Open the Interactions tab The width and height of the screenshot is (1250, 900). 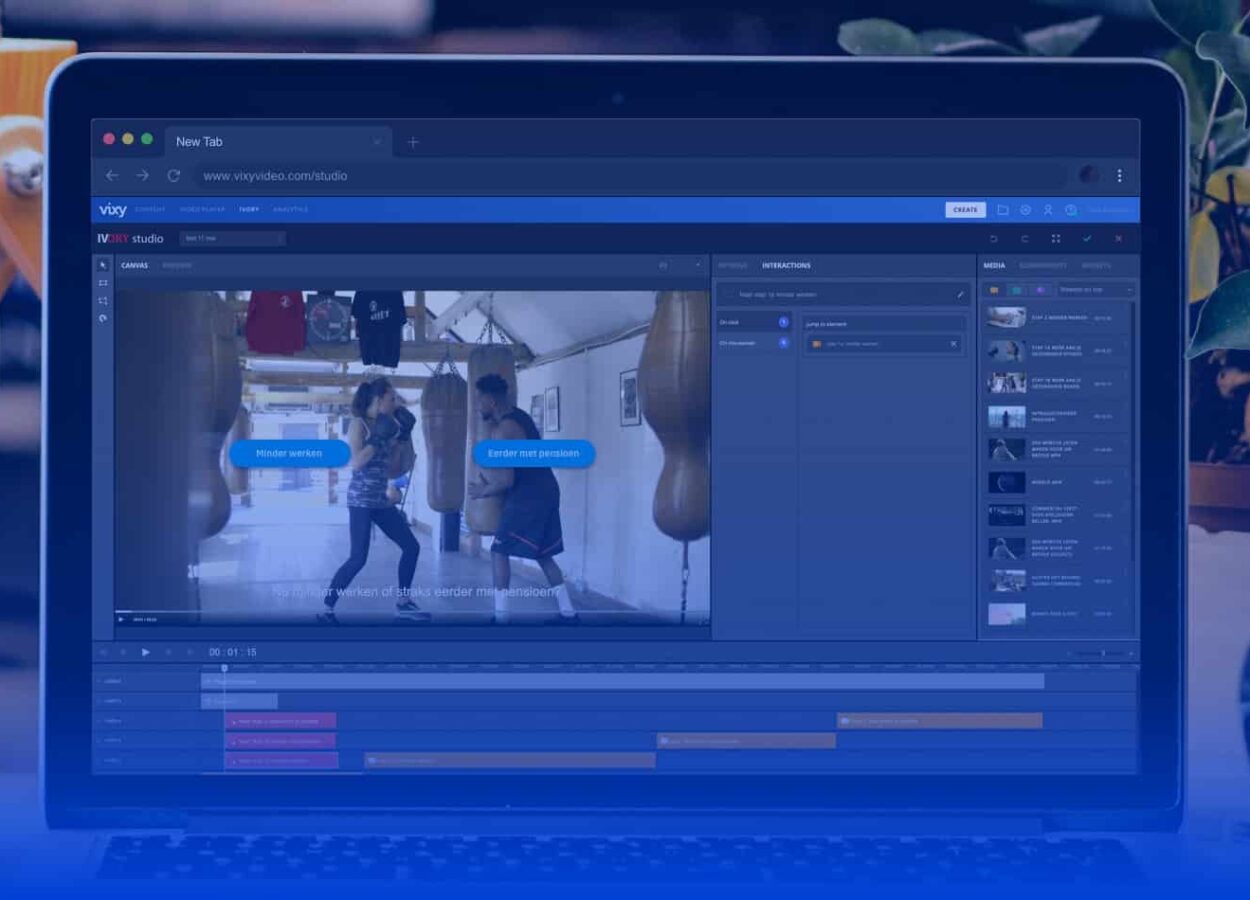[x=786, y=266]
